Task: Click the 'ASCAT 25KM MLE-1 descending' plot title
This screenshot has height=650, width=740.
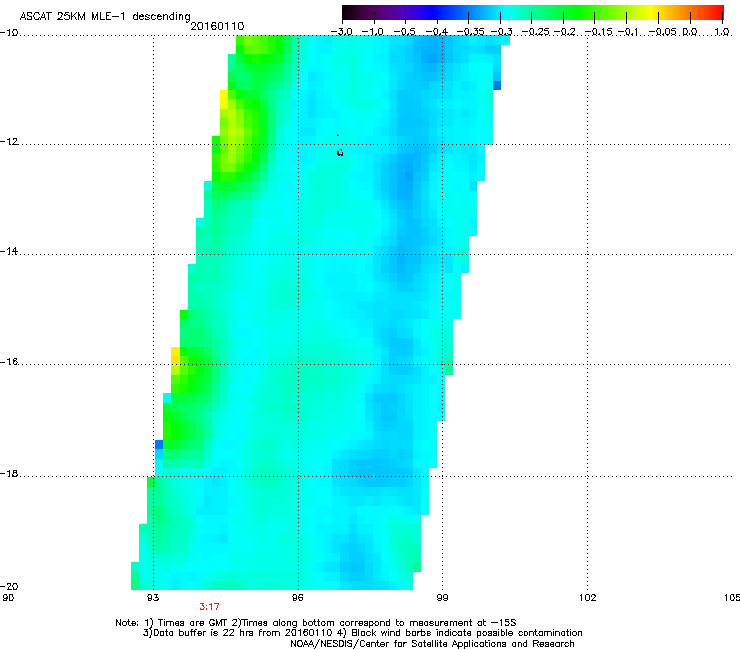Action: click(105, 17)
